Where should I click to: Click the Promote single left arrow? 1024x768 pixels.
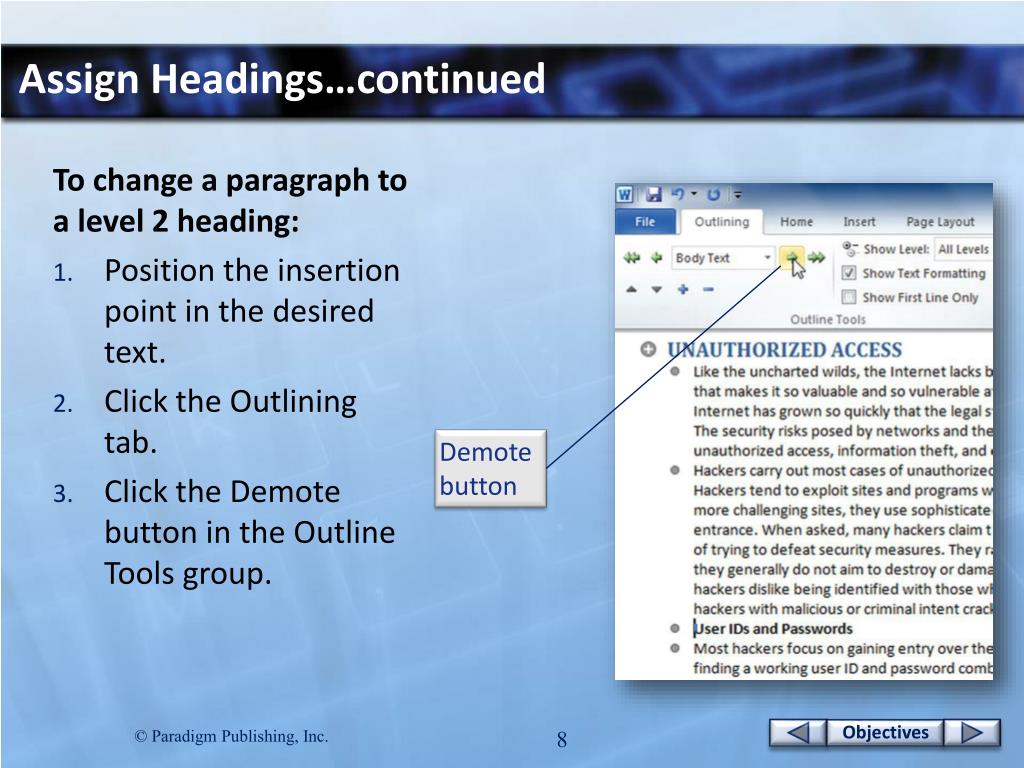pos(656,257)
